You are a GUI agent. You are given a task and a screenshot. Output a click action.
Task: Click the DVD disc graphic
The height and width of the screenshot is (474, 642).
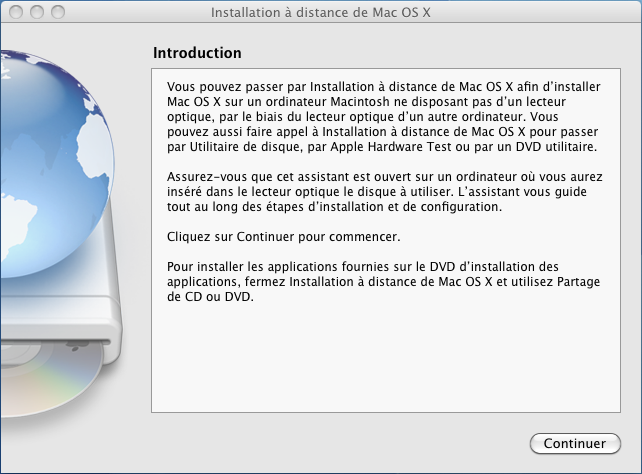49,379
